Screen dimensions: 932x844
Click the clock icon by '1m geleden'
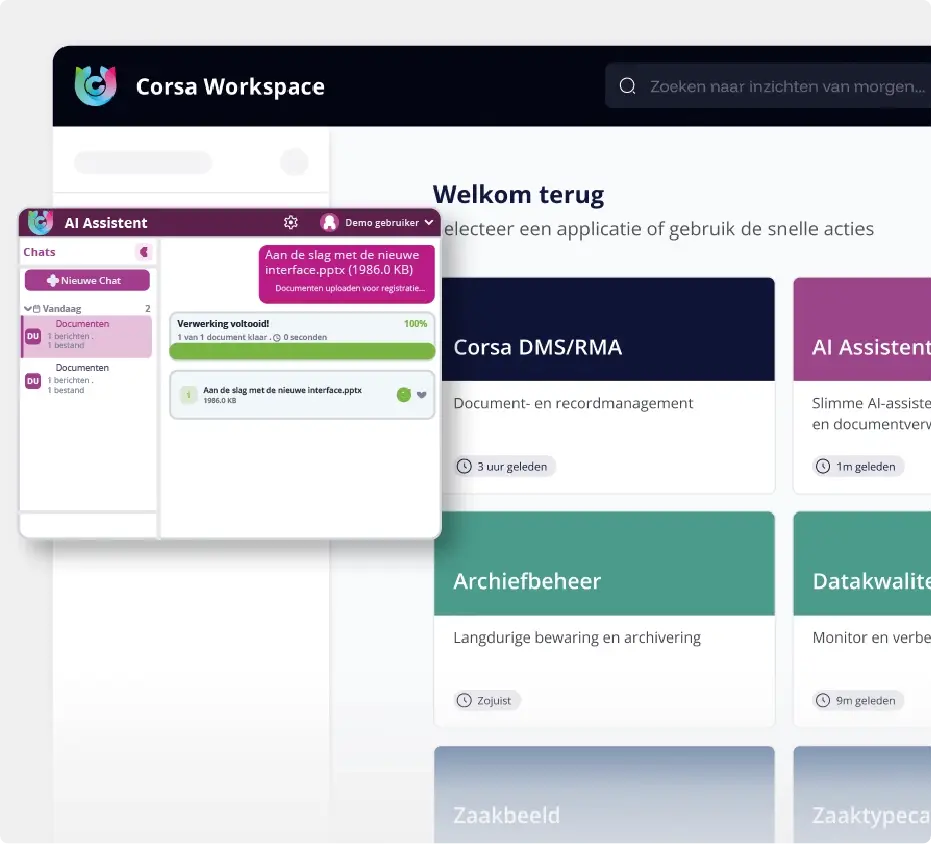(x=823, y=467)
